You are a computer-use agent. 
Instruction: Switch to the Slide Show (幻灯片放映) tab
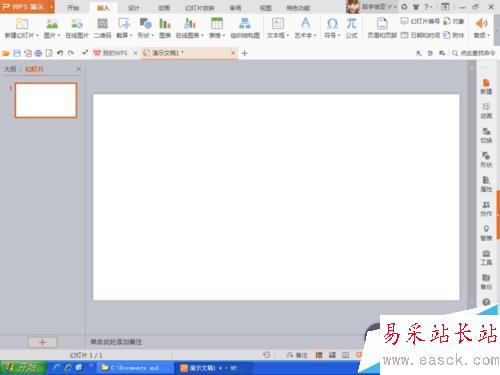pyautogui.click(x=200, y=8)
